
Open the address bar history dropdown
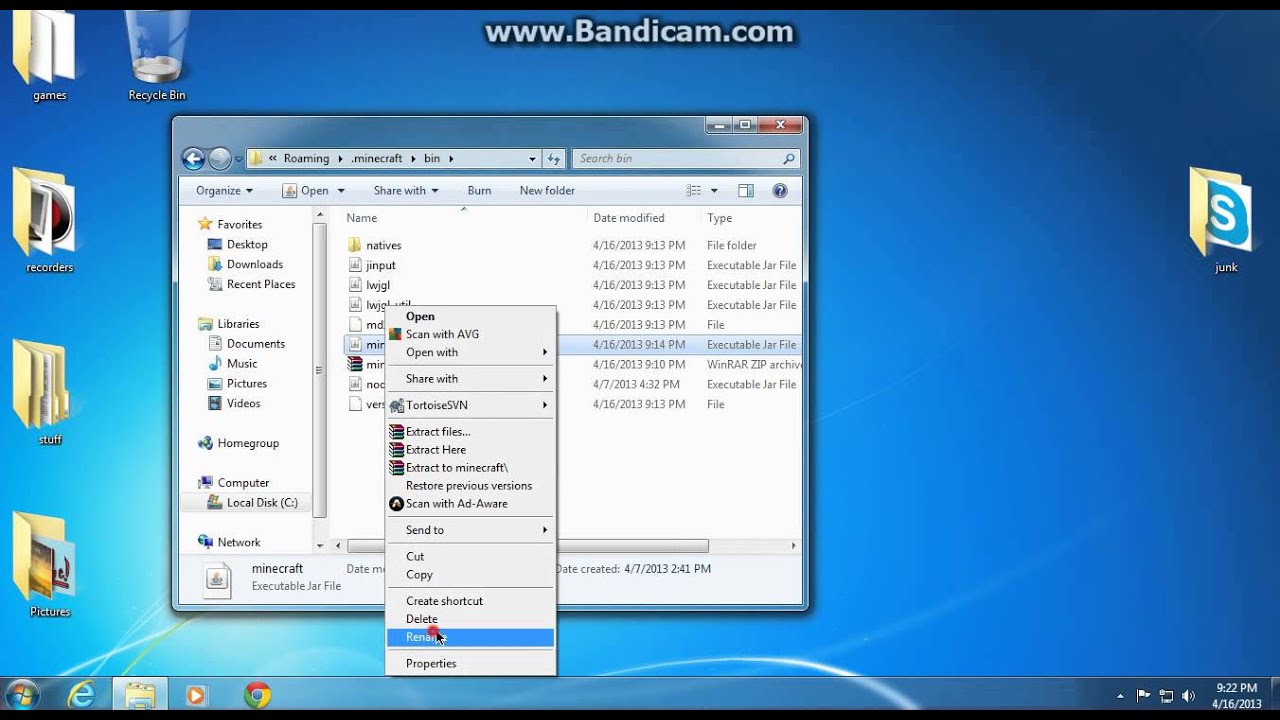(x=532, y=158)
